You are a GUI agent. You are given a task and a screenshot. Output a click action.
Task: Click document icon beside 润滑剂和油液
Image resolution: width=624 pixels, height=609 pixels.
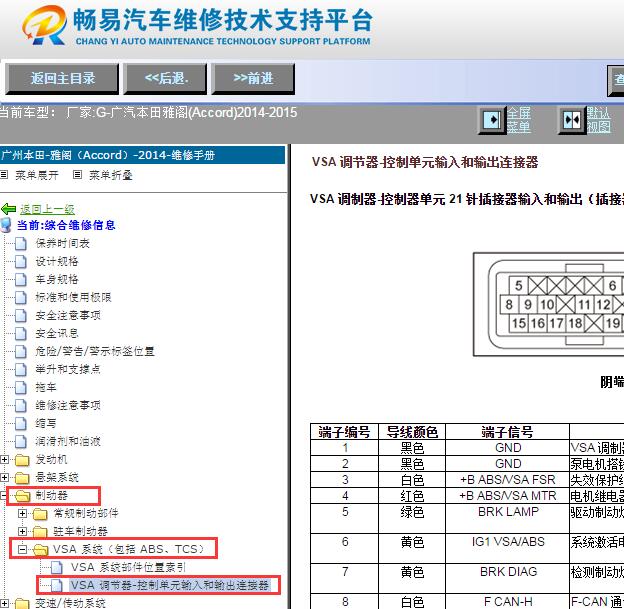click(x=21, y=441)
